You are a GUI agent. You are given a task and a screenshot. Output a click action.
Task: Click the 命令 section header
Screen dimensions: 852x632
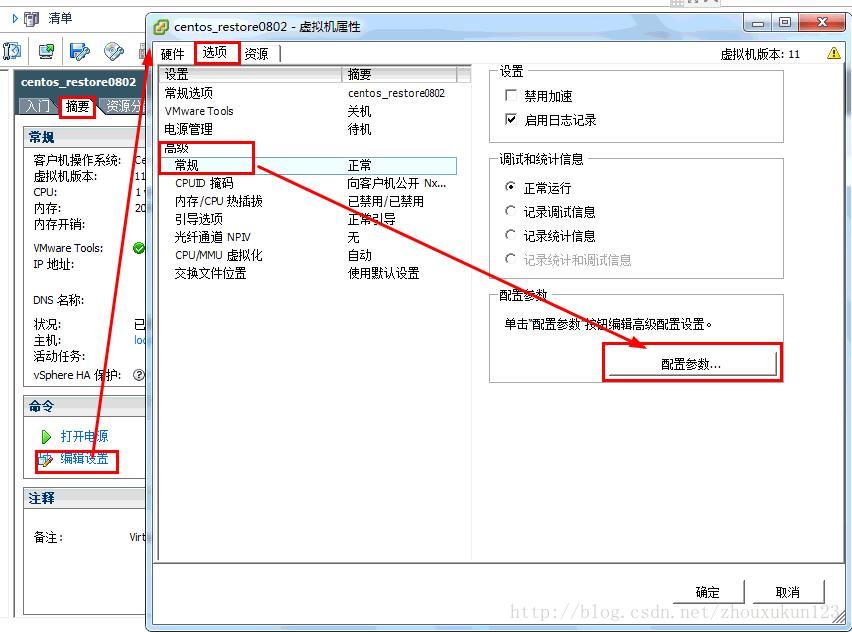pos(84,406)
